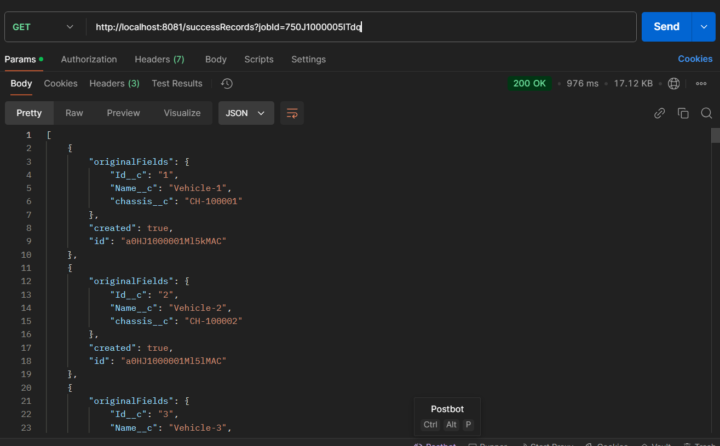The image size is (720, 446).
Task: Click the "Id__c": "2" line
Action: pyautogui.click(x=144, y=295)
